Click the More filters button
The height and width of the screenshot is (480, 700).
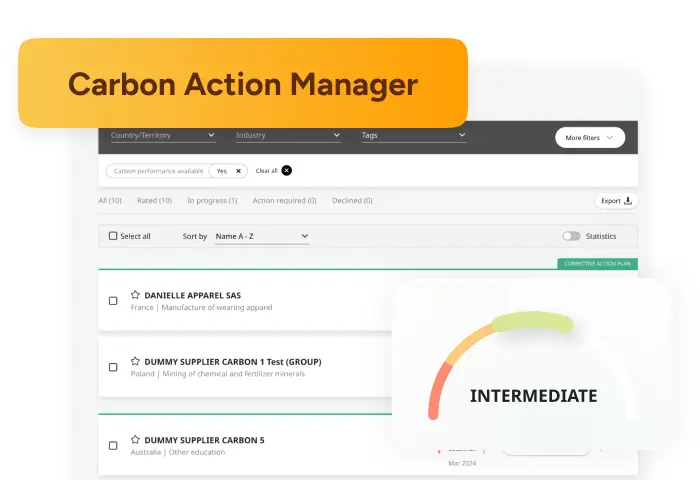click(x=590, y=138)
